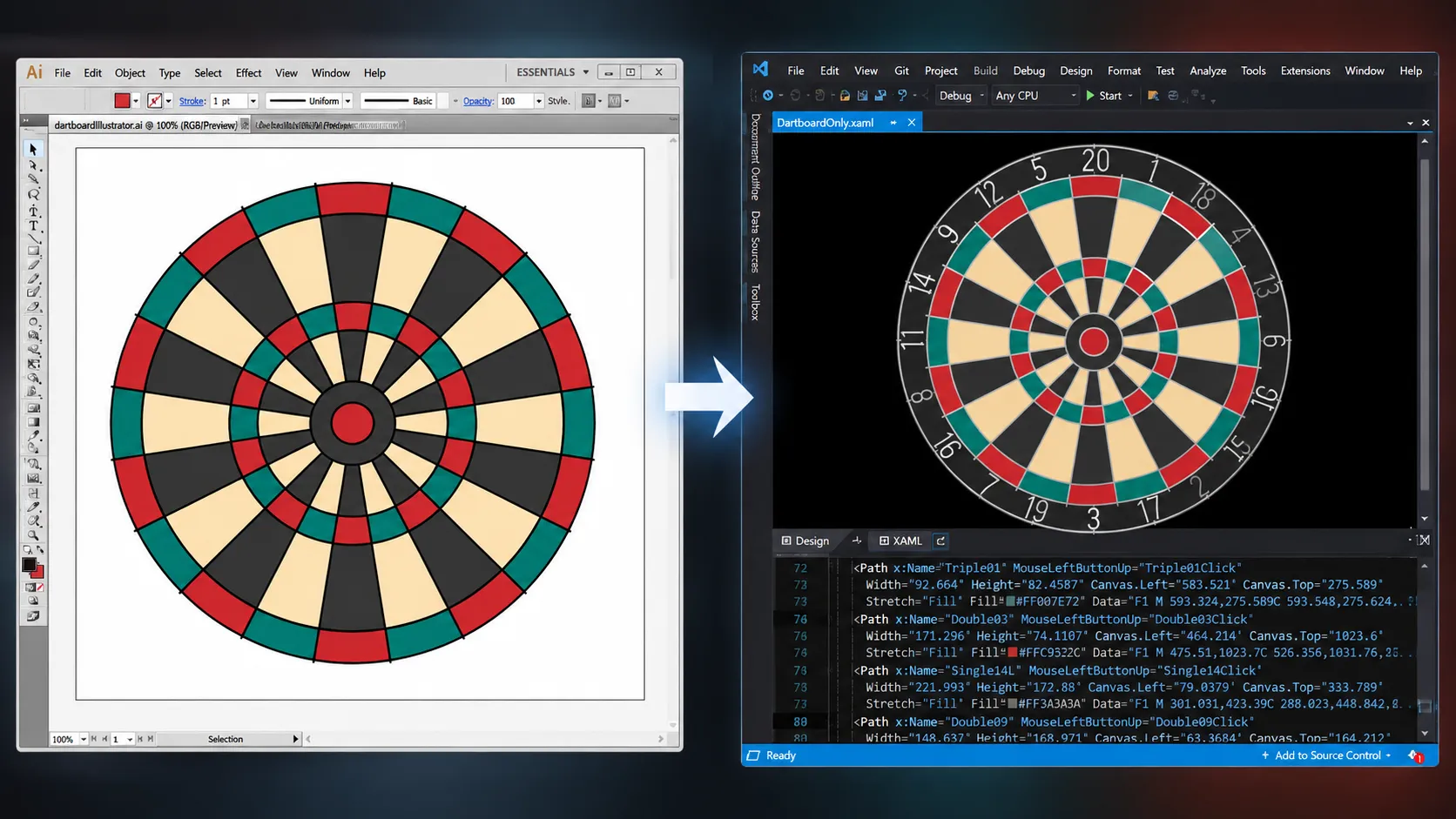Open the 100% zoom level dropdown in Illustrator
Viewport: 1456px width, 819px height.
[x=84, y=739]
